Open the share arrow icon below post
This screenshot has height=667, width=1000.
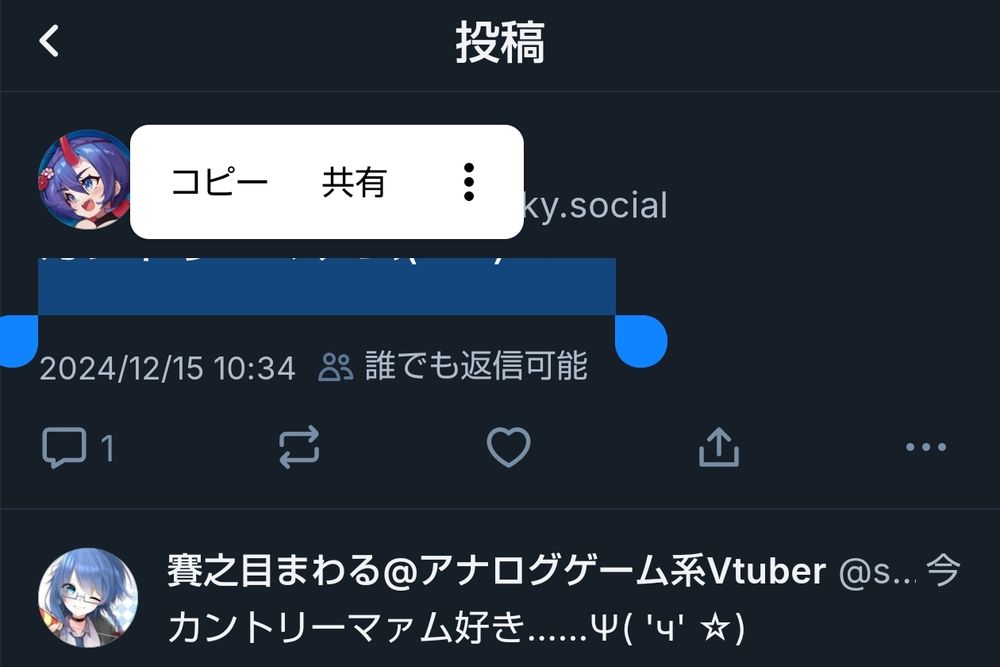pos(719,446)
